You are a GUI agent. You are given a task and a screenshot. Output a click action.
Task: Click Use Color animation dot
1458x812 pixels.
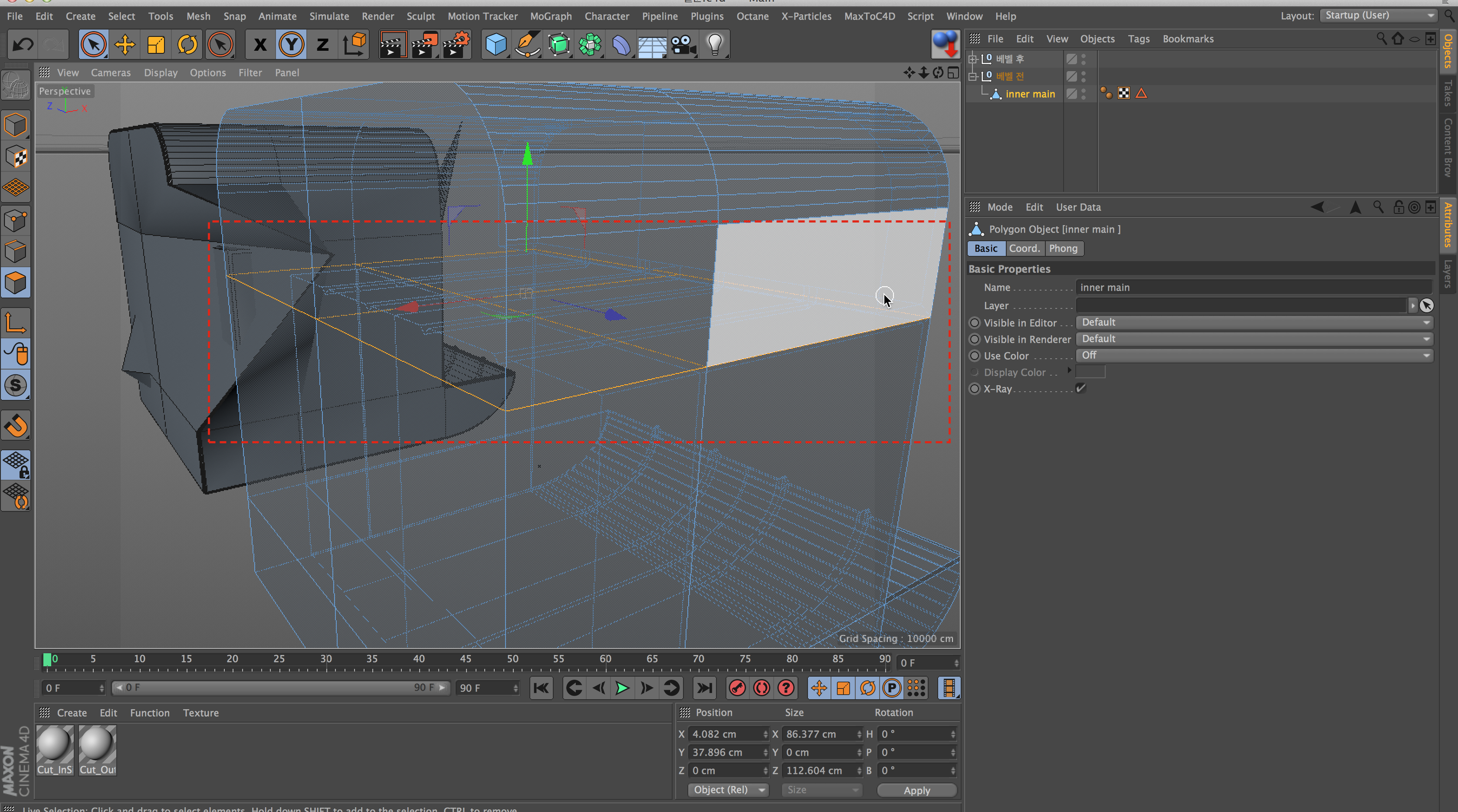coord(974,355)
